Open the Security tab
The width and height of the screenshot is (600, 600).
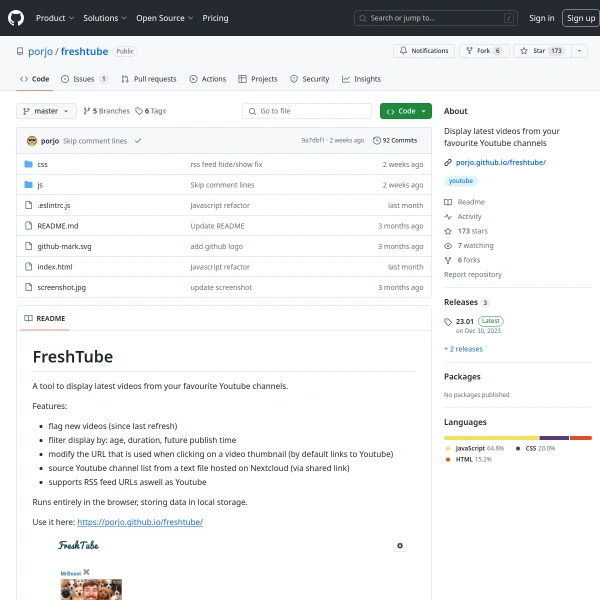[x=310, y=79]
